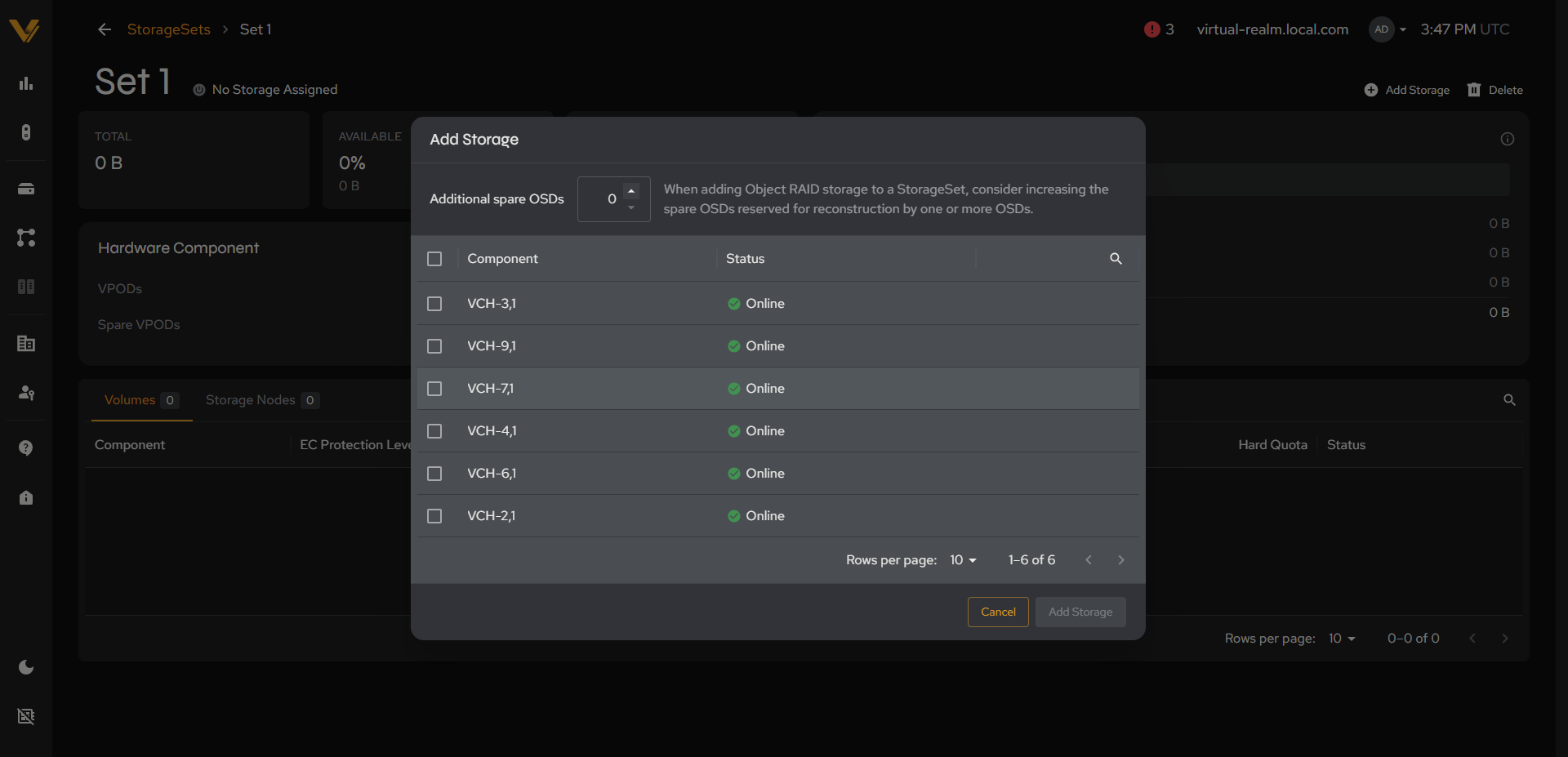Open the help question mark sidebar icon
Image resolution: width=1568 pixels, height=757 pixels.
[26, 448]
